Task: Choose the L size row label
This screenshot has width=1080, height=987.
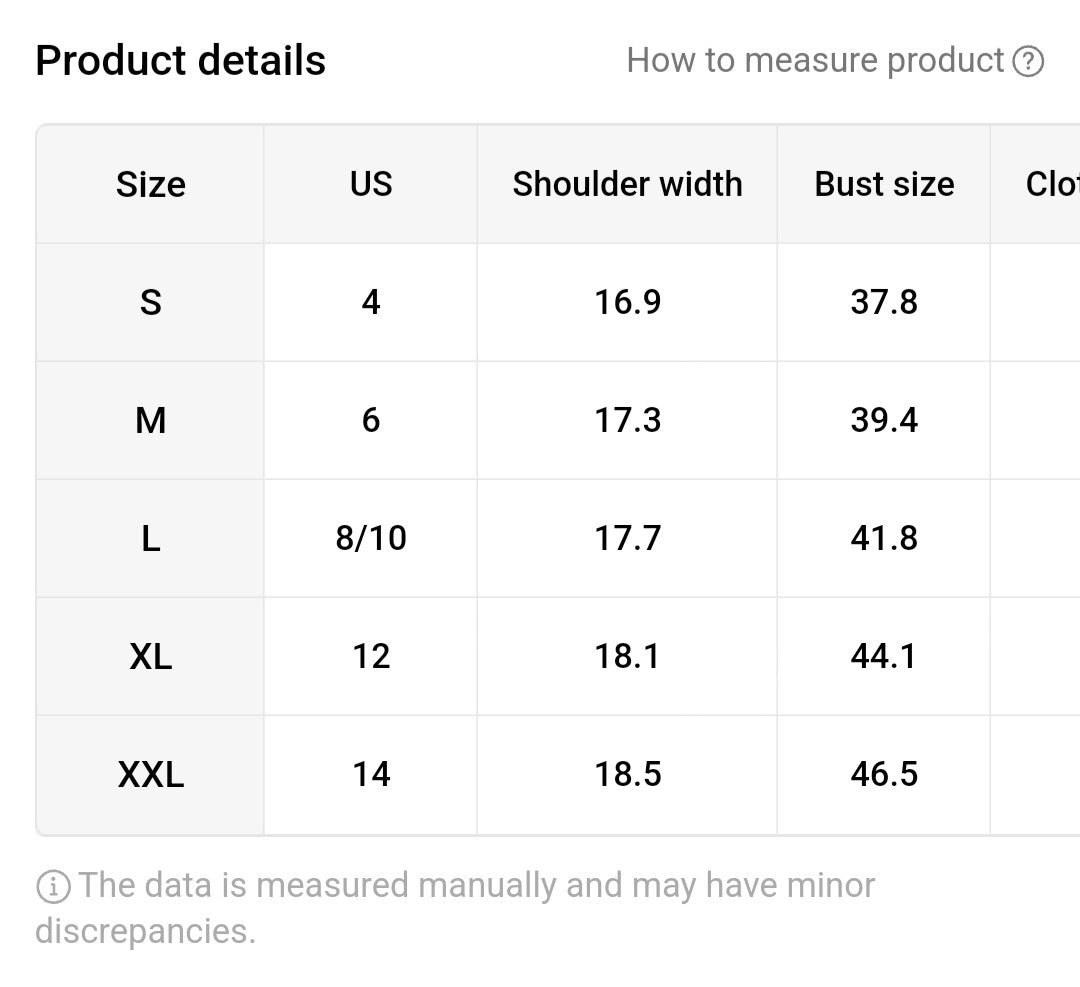Action: pos(150,538)
